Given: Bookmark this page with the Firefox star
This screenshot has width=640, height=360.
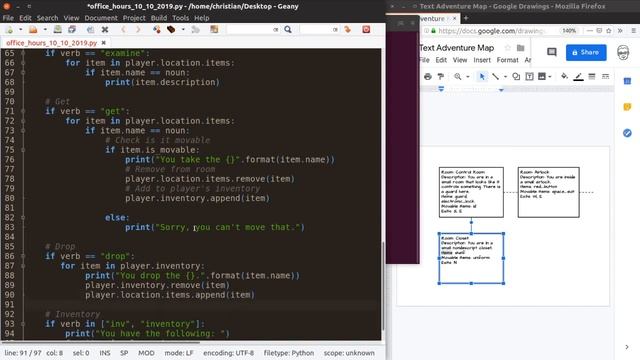Looking at the screenshot, I should click(609, 31).
